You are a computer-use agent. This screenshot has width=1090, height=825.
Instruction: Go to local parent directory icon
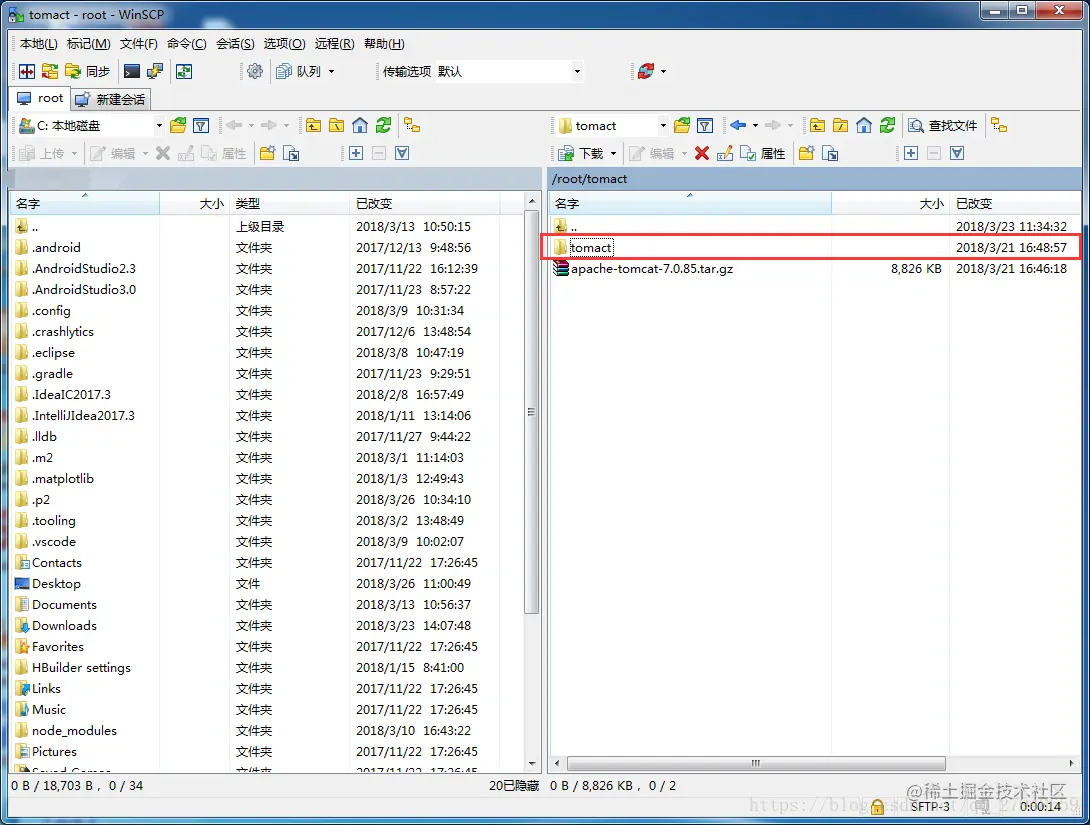(x=314, y=125)
